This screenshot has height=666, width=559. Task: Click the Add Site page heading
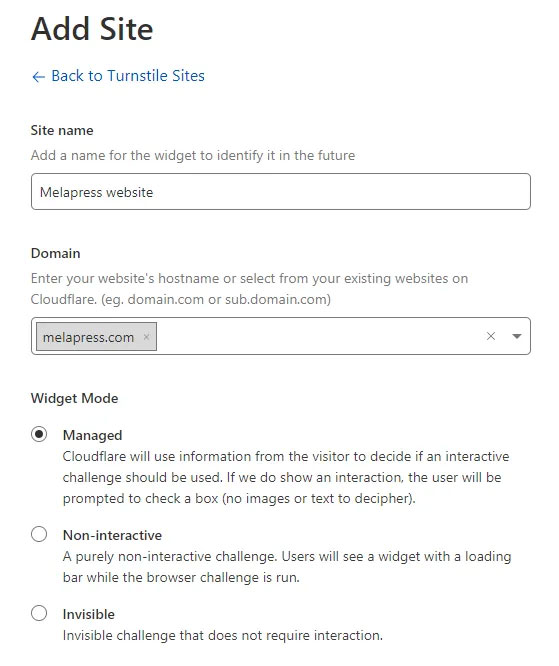[92, 29]
